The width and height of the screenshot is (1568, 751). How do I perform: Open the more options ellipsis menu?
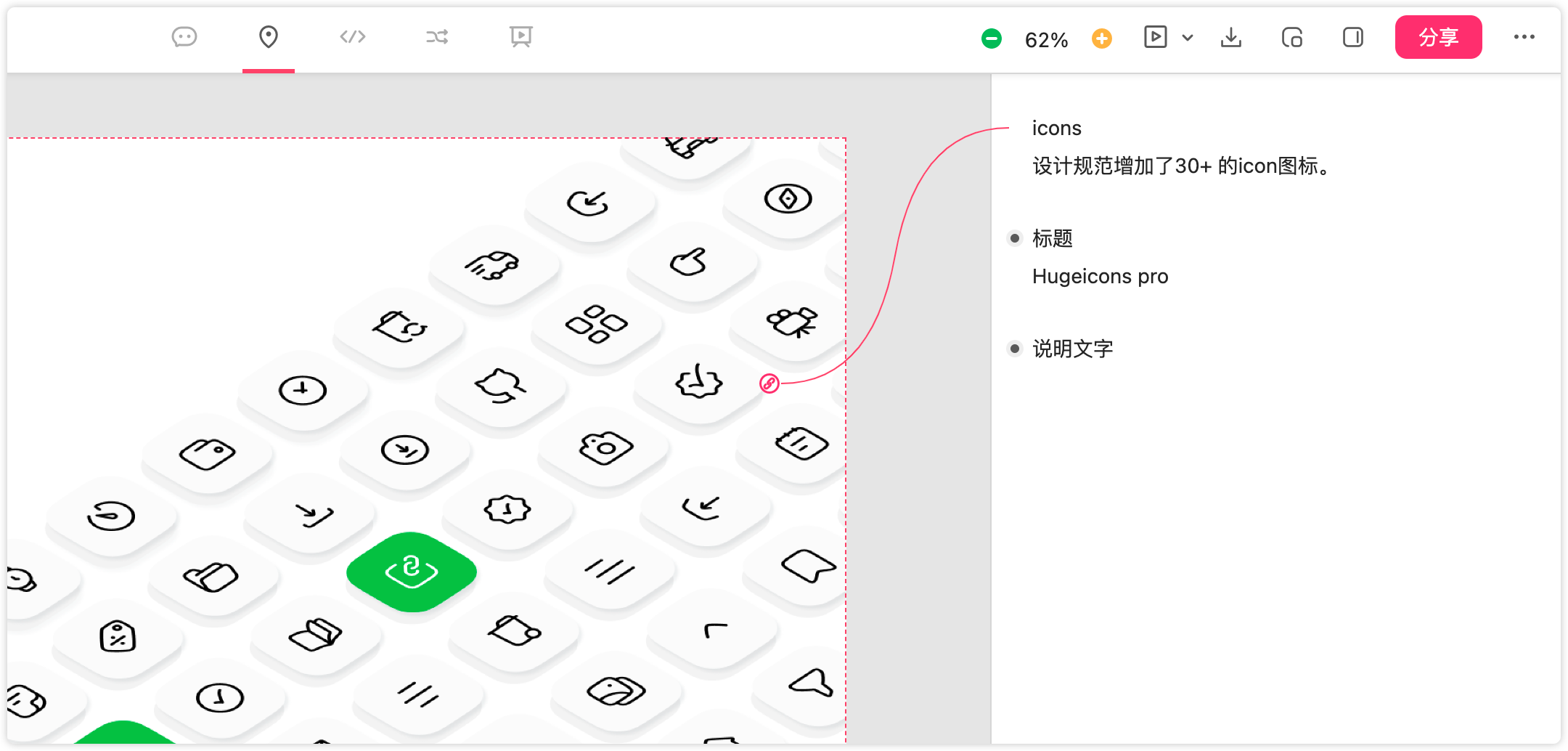pyautogui.click(x=1524, y=37)
